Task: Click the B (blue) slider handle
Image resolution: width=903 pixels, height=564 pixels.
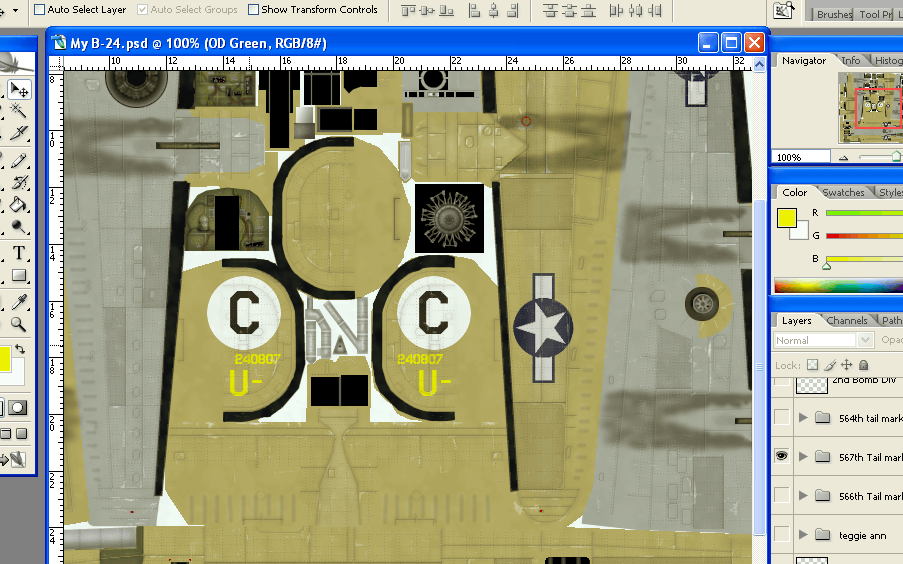Action: tap(826, 266)
